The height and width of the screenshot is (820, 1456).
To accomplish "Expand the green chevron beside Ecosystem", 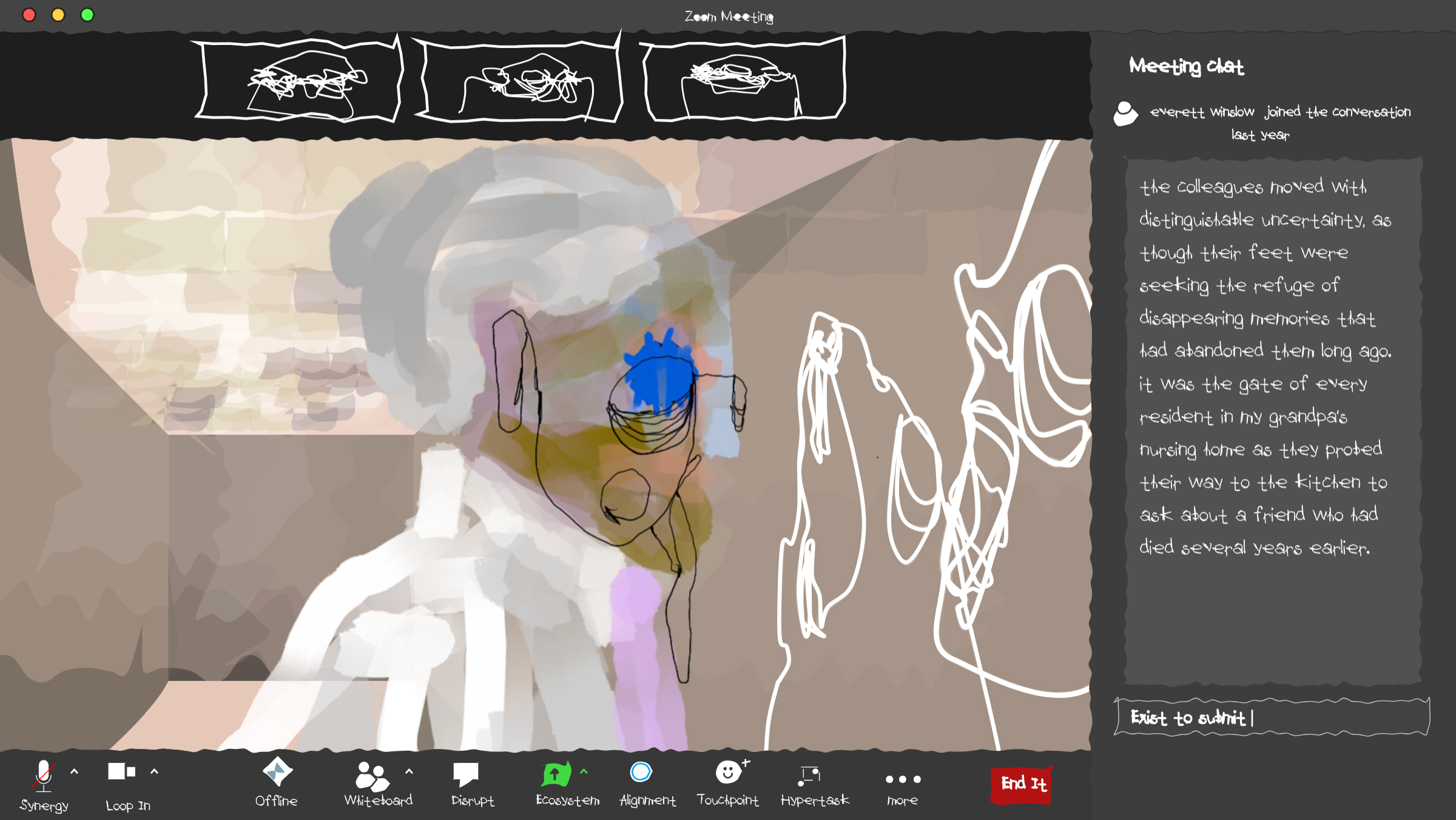I will [x=584, y=772].
